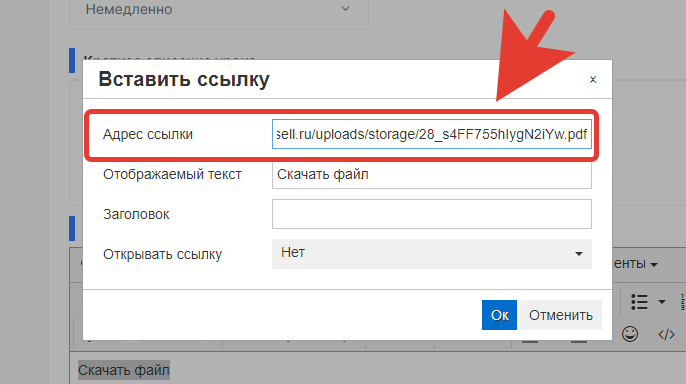686x384 pixels.
Task: Click the selected Скачать файл text in the editor
Action: [x=124, y=370]
